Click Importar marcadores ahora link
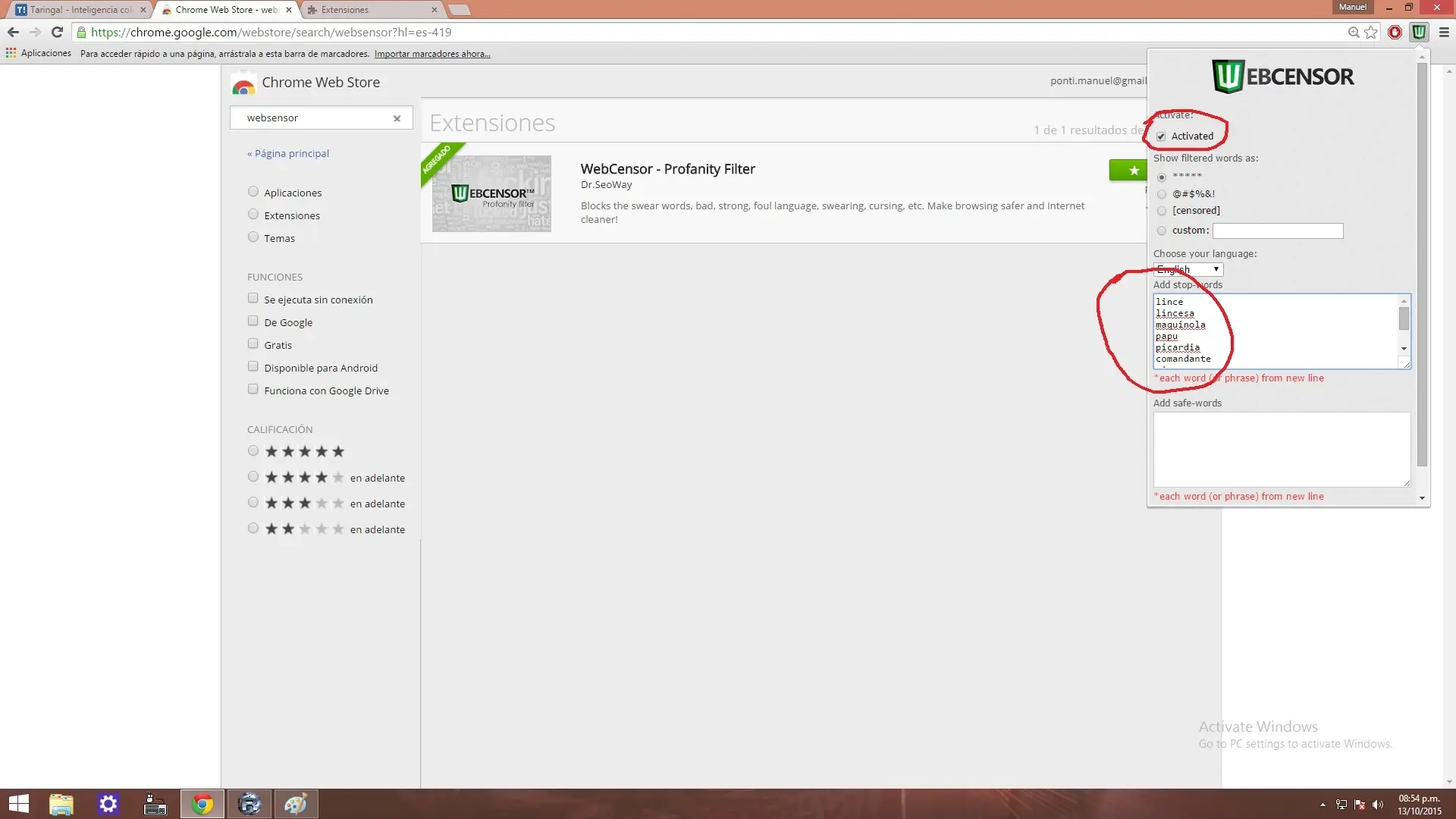The width and height of the screenshot is (1456, 819). pos(432,54)
